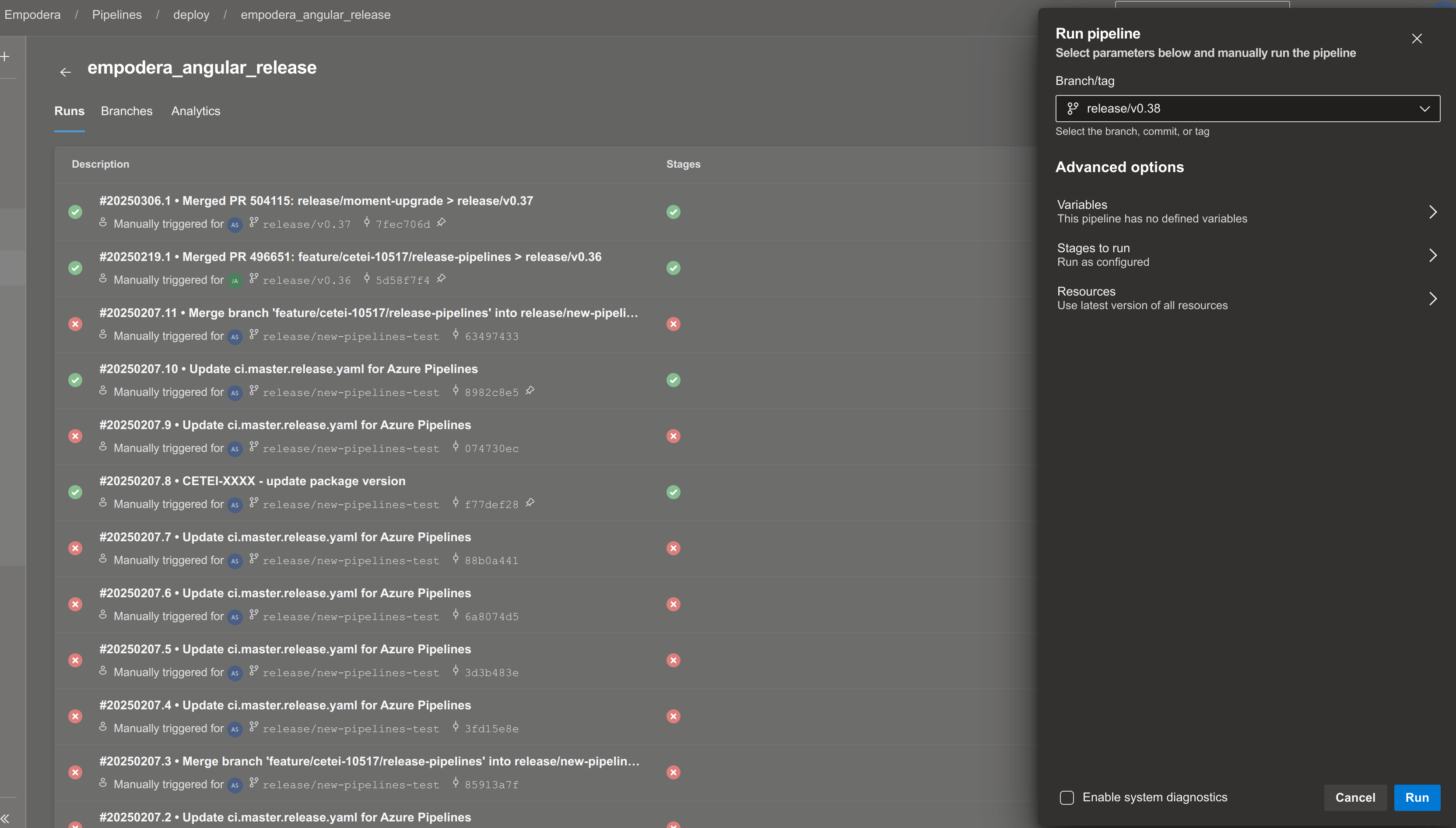Click the red failed status icon on #20250207.11

(674, 324)
